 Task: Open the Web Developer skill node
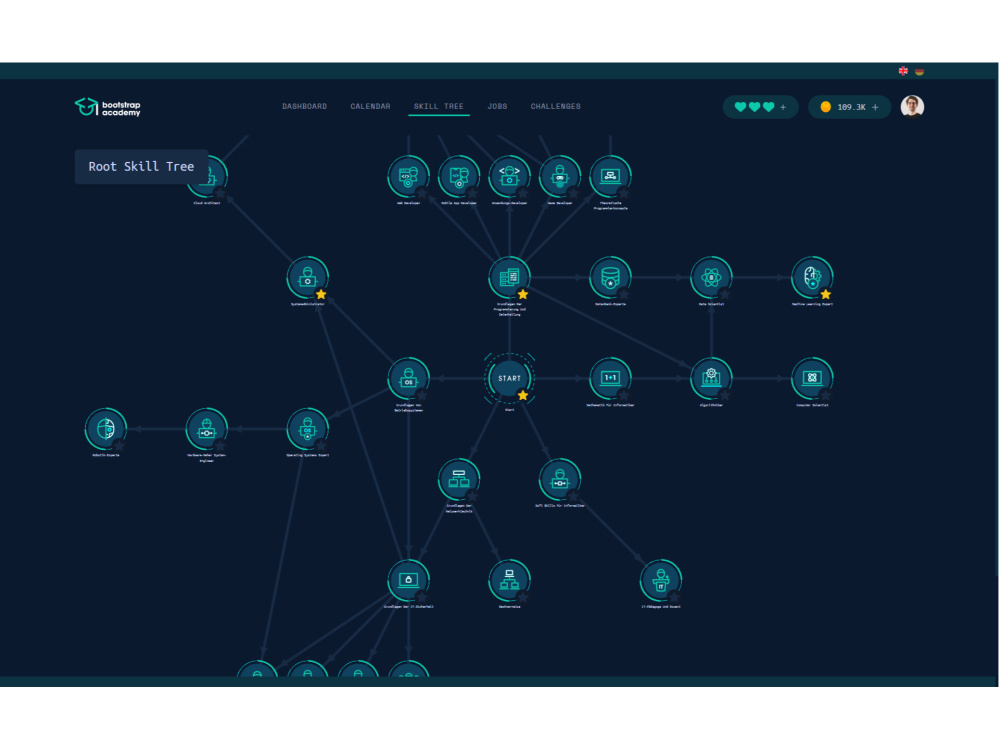coord(408,176)
